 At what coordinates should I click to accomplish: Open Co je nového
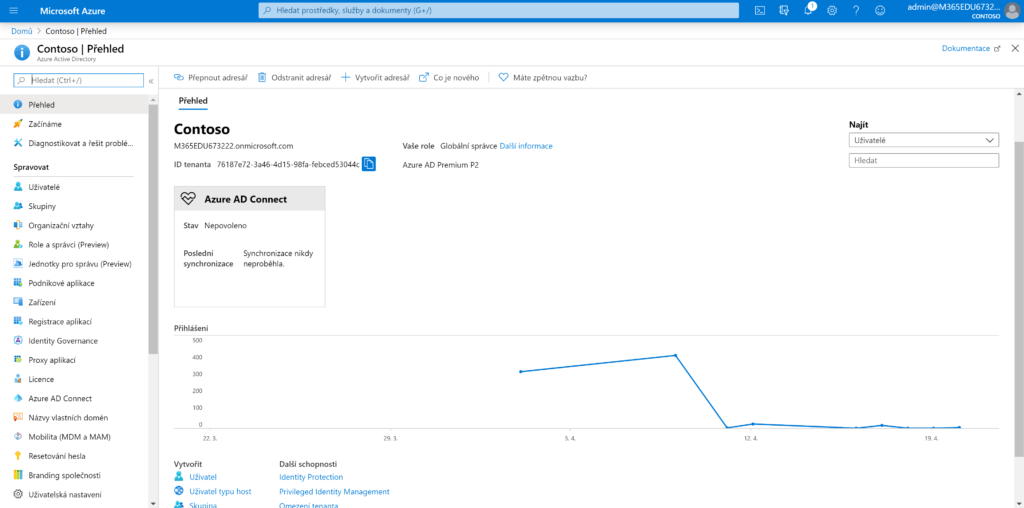tap(449, 77)
